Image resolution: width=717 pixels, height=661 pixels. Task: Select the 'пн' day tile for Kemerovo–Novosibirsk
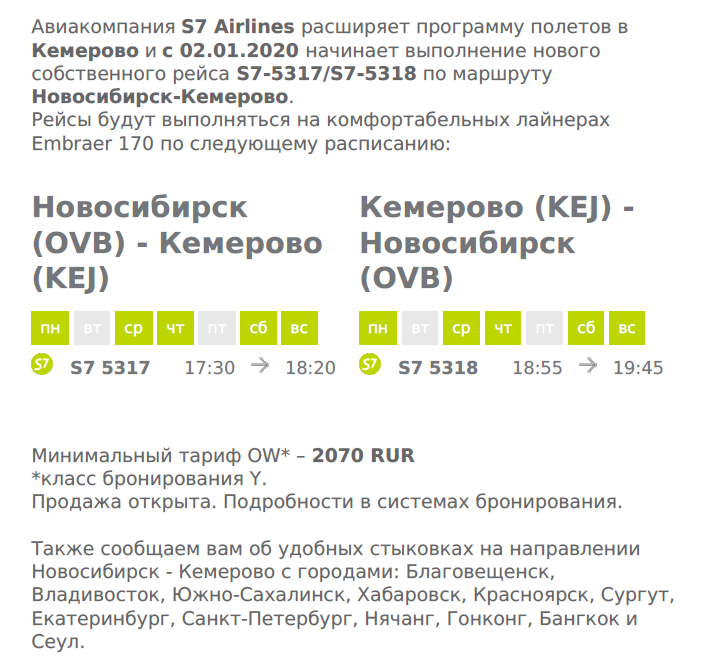coord(378,328)
